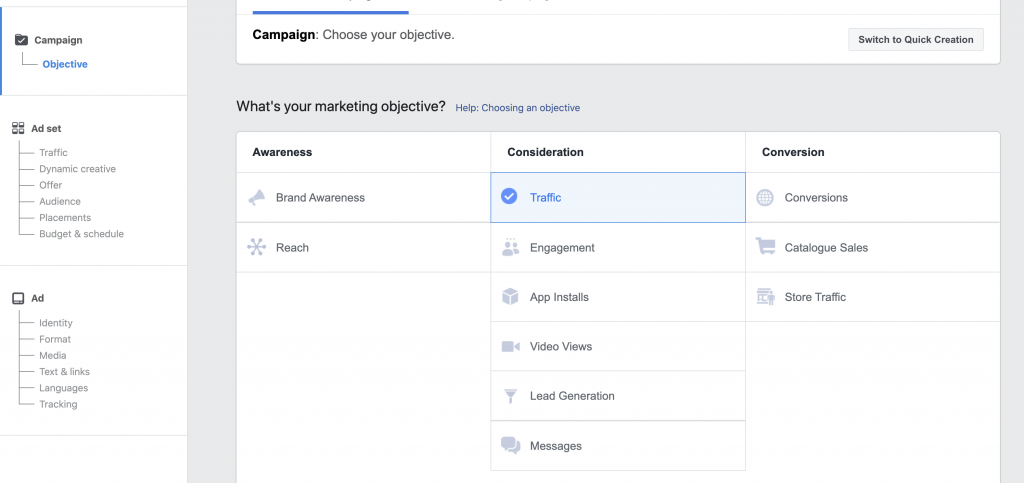Jump to Languages step

point(63,388)
